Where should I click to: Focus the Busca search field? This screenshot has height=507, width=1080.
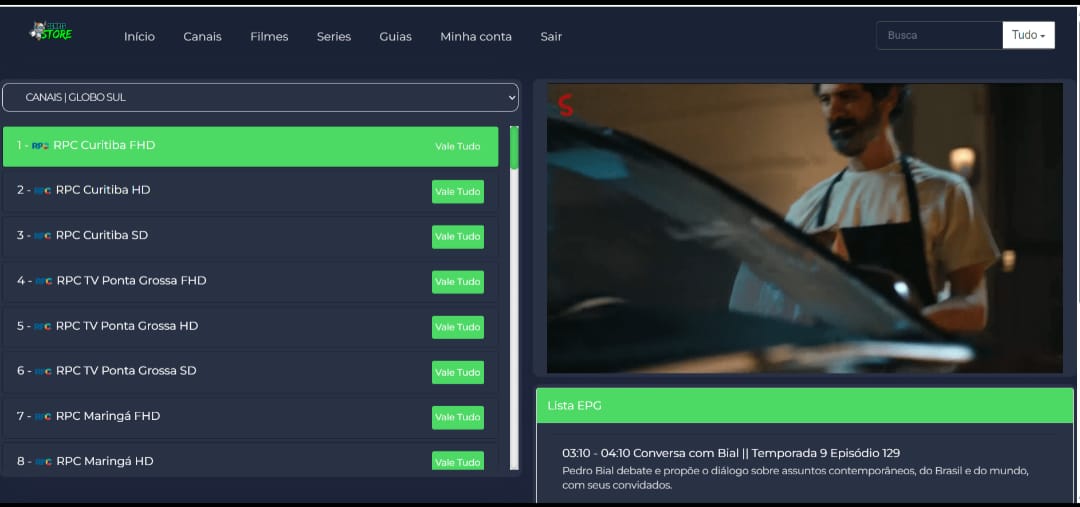(939, 35)
